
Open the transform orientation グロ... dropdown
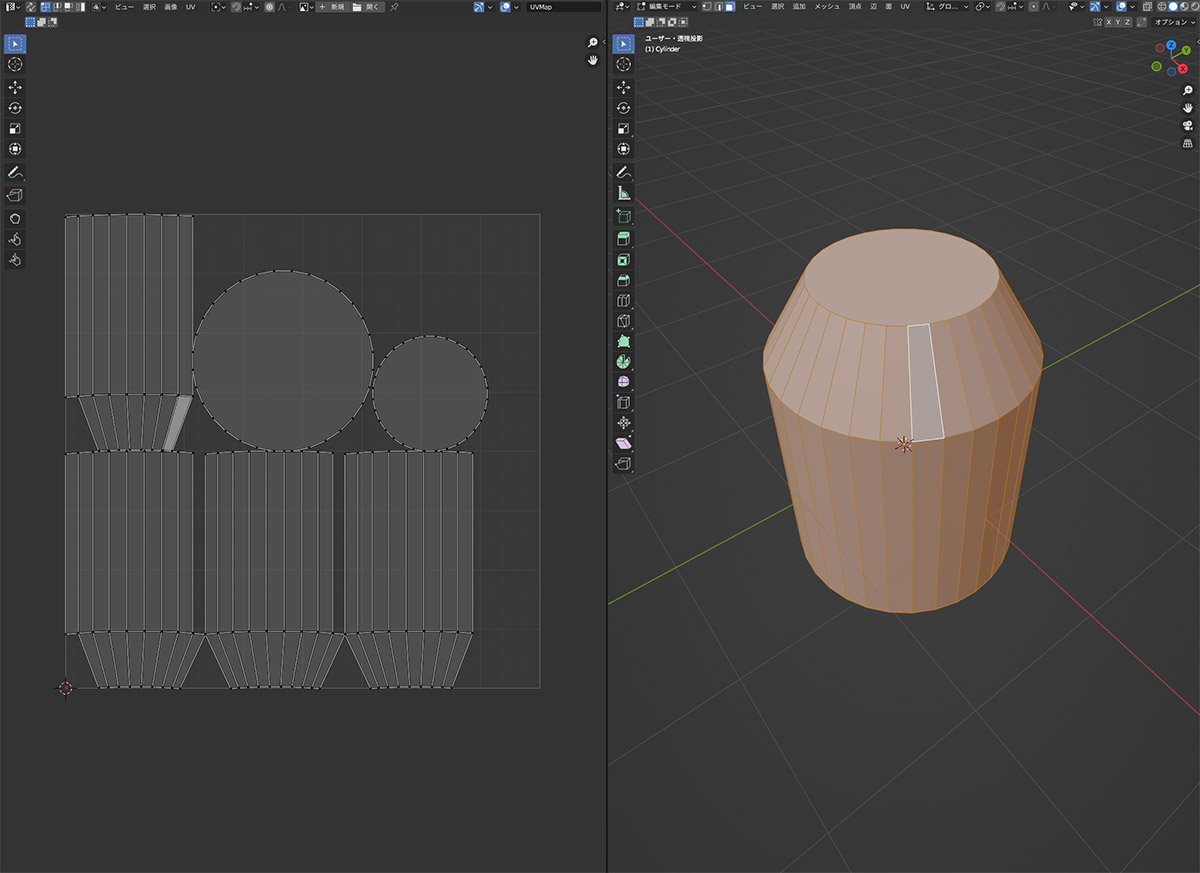(945, 6)
